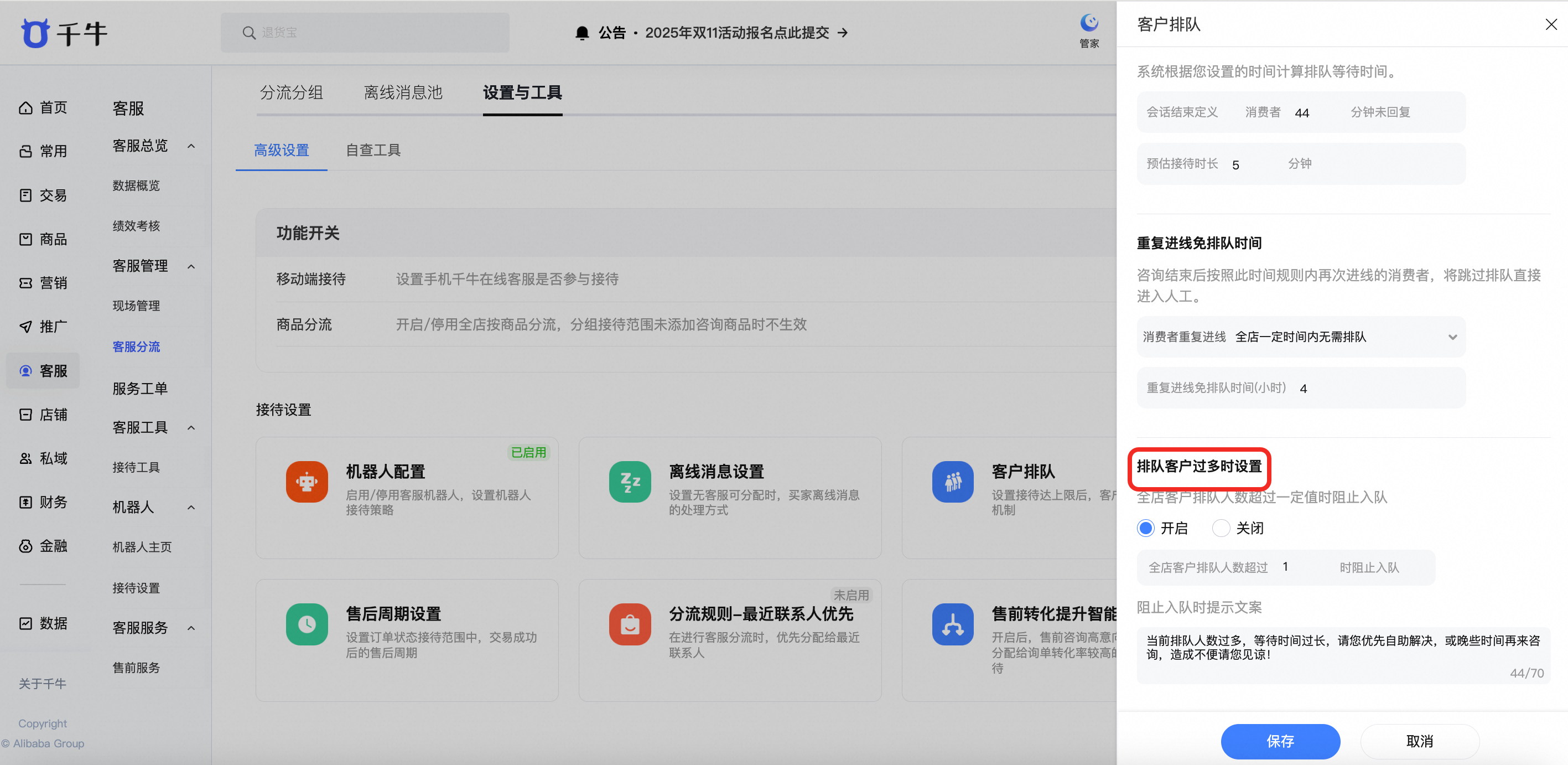1568x765 pixels.
Task: Click the 保存 button
Action: (1280, 741)
